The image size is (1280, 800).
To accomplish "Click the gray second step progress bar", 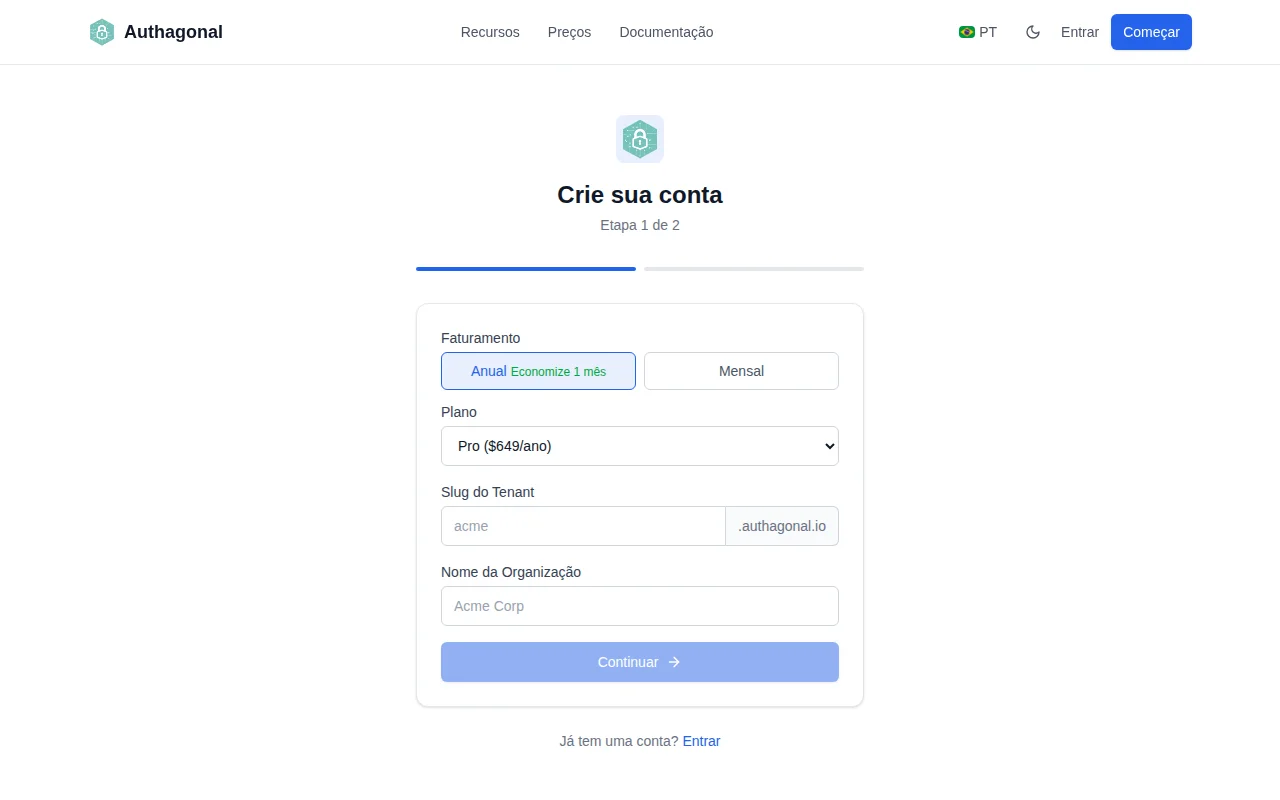I will (x=754, y=269).
